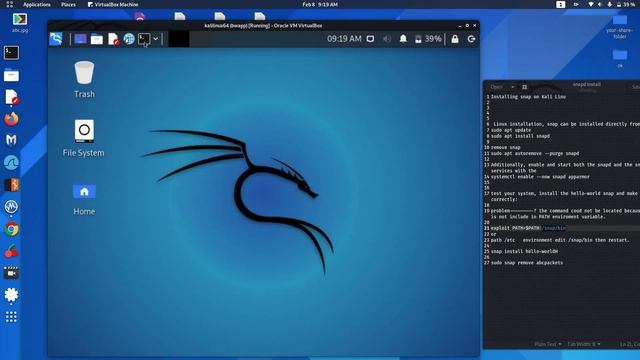640x360 pixels.
Task: Click the show desktop icon in Kali panel
Action: coord(80,39)
